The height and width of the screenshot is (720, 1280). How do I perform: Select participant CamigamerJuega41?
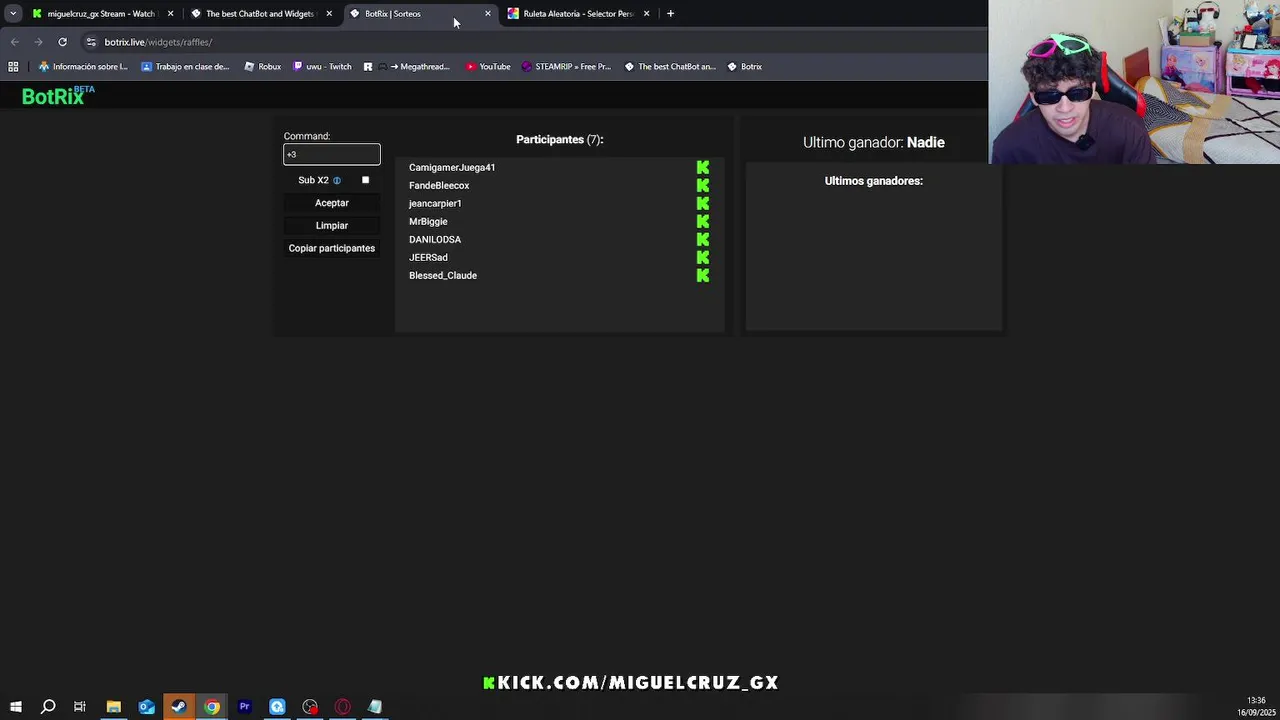click(x=452, y=167)
